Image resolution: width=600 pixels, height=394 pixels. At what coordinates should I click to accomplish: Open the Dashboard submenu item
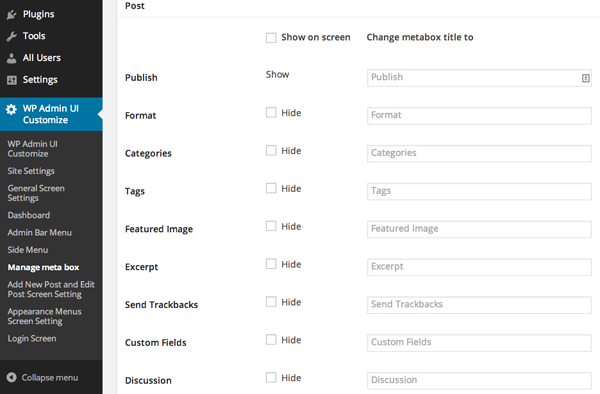[x=29, y=215]
